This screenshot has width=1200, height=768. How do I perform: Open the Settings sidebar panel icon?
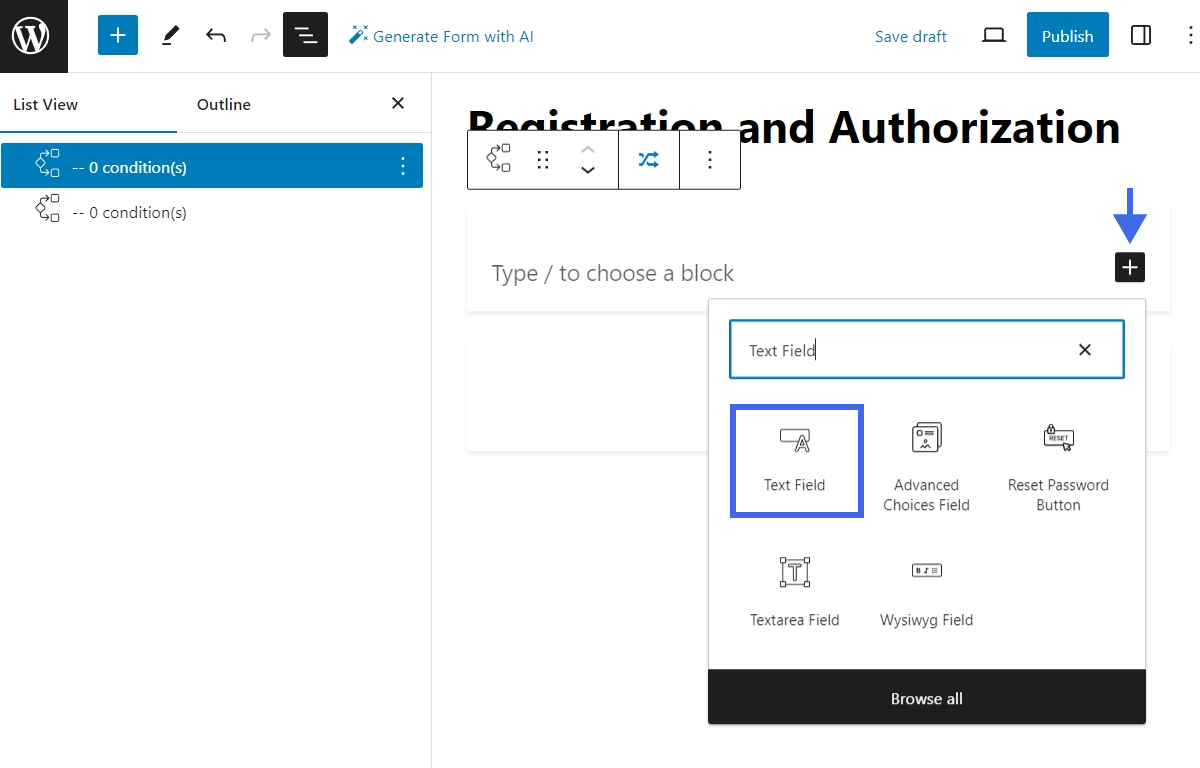(x=1141, y=35)
